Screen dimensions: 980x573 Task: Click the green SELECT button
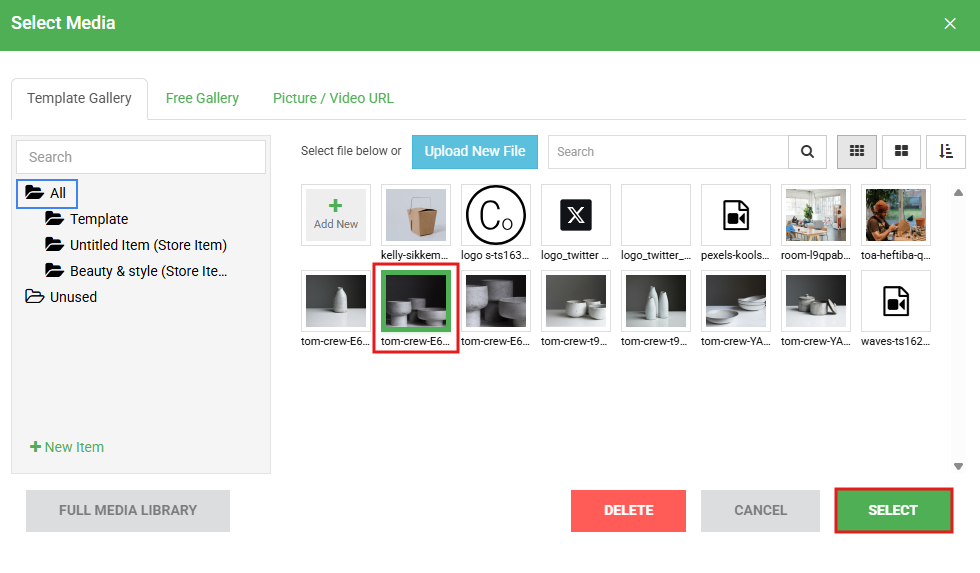(892, 510)
